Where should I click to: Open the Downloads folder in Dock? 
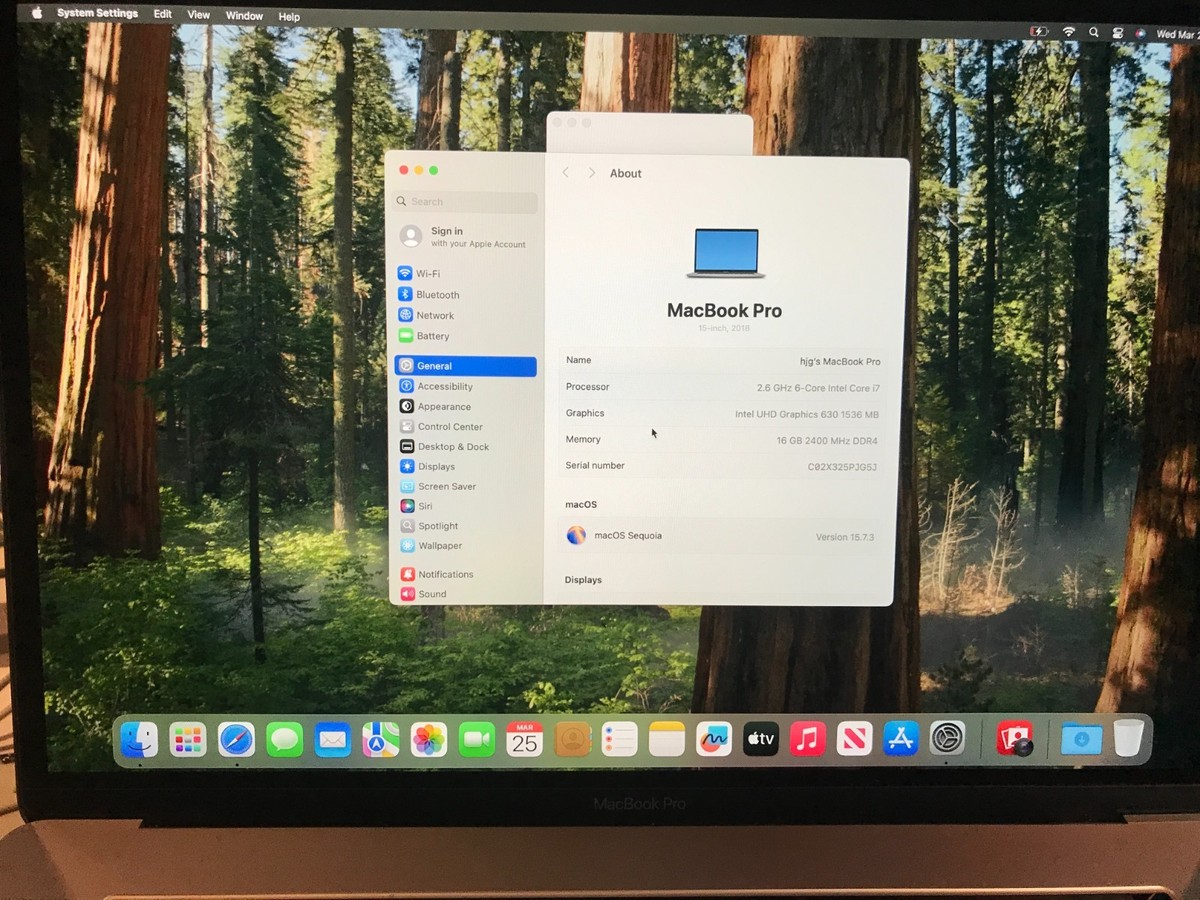coord(1081,739)
